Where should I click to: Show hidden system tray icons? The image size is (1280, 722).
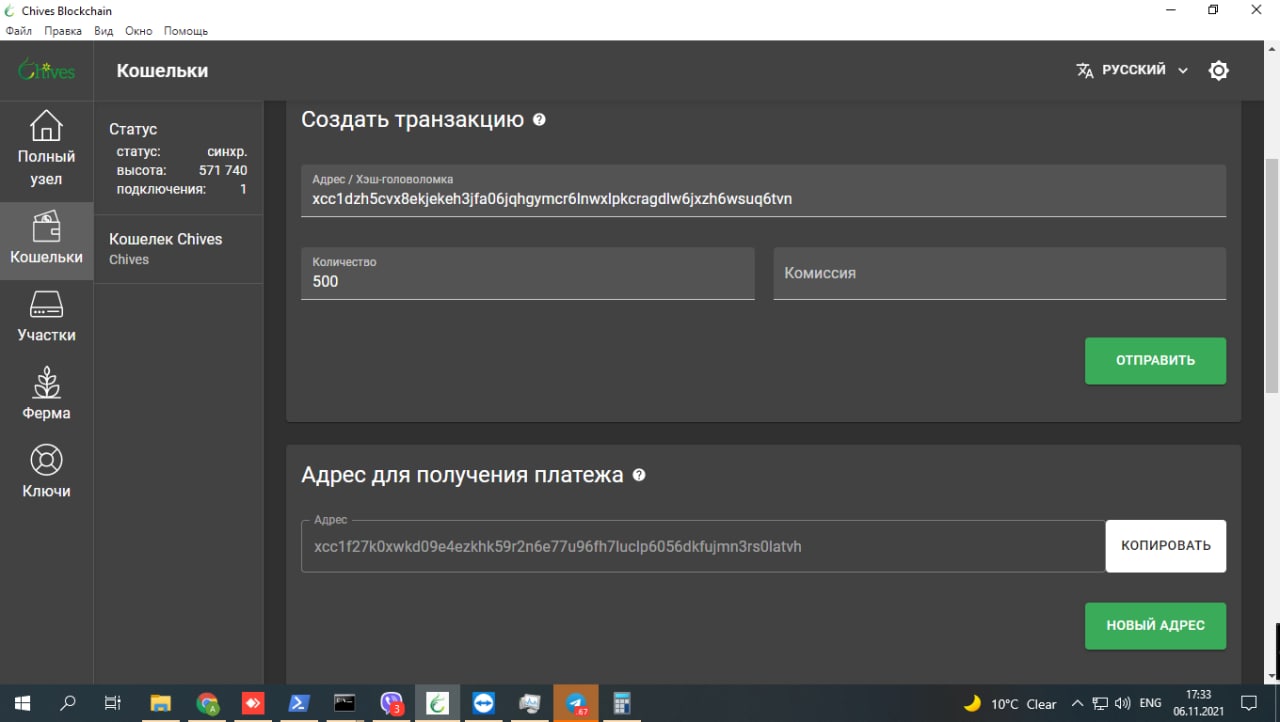[1077, 703]
